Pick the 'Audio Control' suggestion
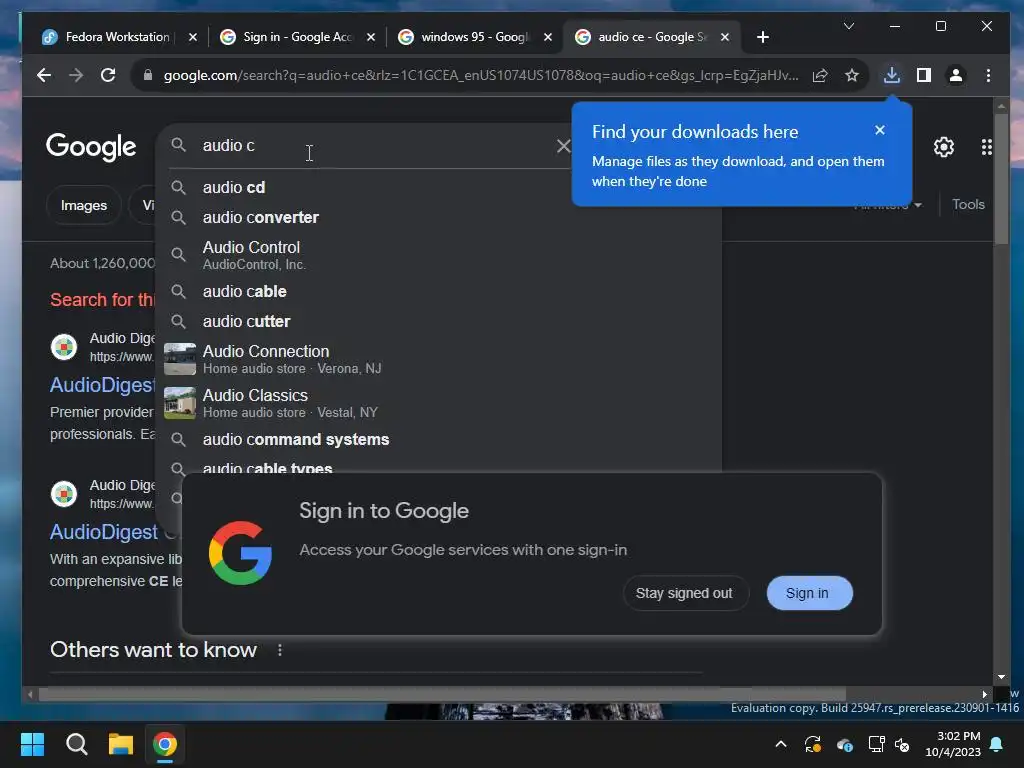This screenshot has width=1024, height=768. coord(438,255)
